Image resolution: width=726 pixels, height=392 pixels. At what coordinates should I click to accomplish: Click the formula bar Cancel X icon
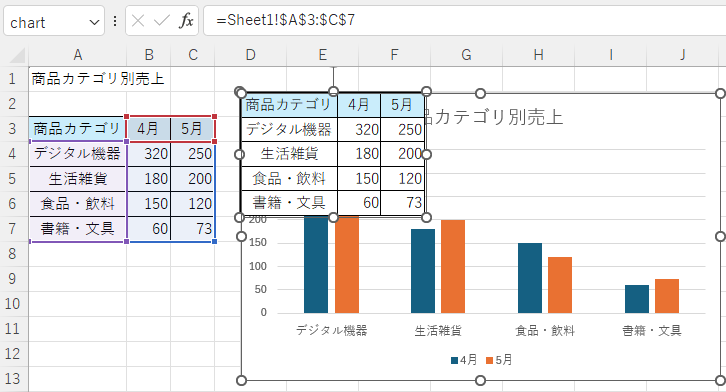(138, 21)
